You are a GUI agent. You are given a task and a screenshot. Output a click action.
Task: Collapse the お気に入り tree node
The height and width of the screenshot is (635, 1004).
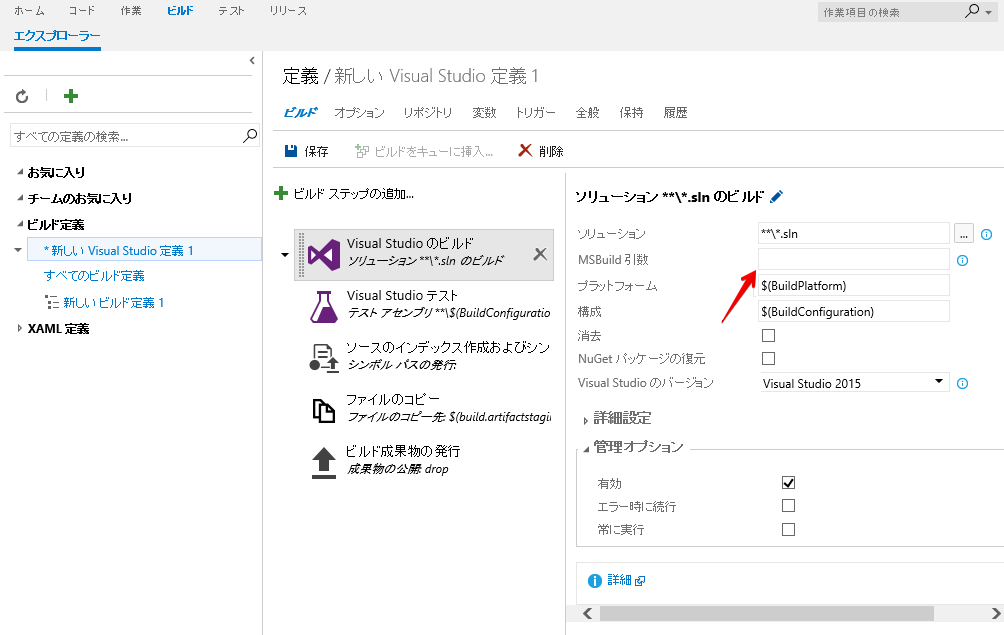pyautogui.click(x=20, y=172)
